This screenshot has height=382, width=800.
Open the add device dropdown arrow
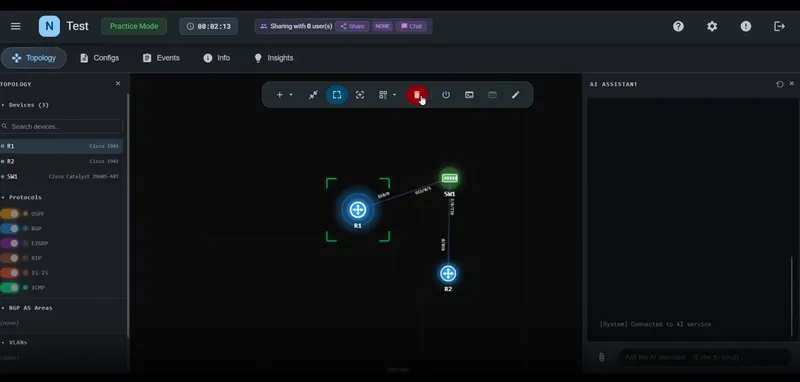291,95
